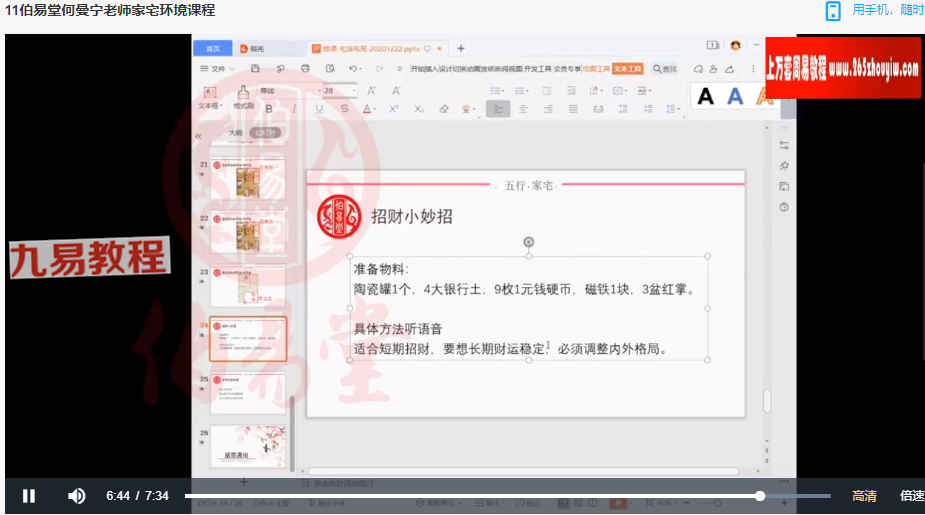Open a new WPS tab with plus
Screen dimensions: 925x515
[461, 48]
